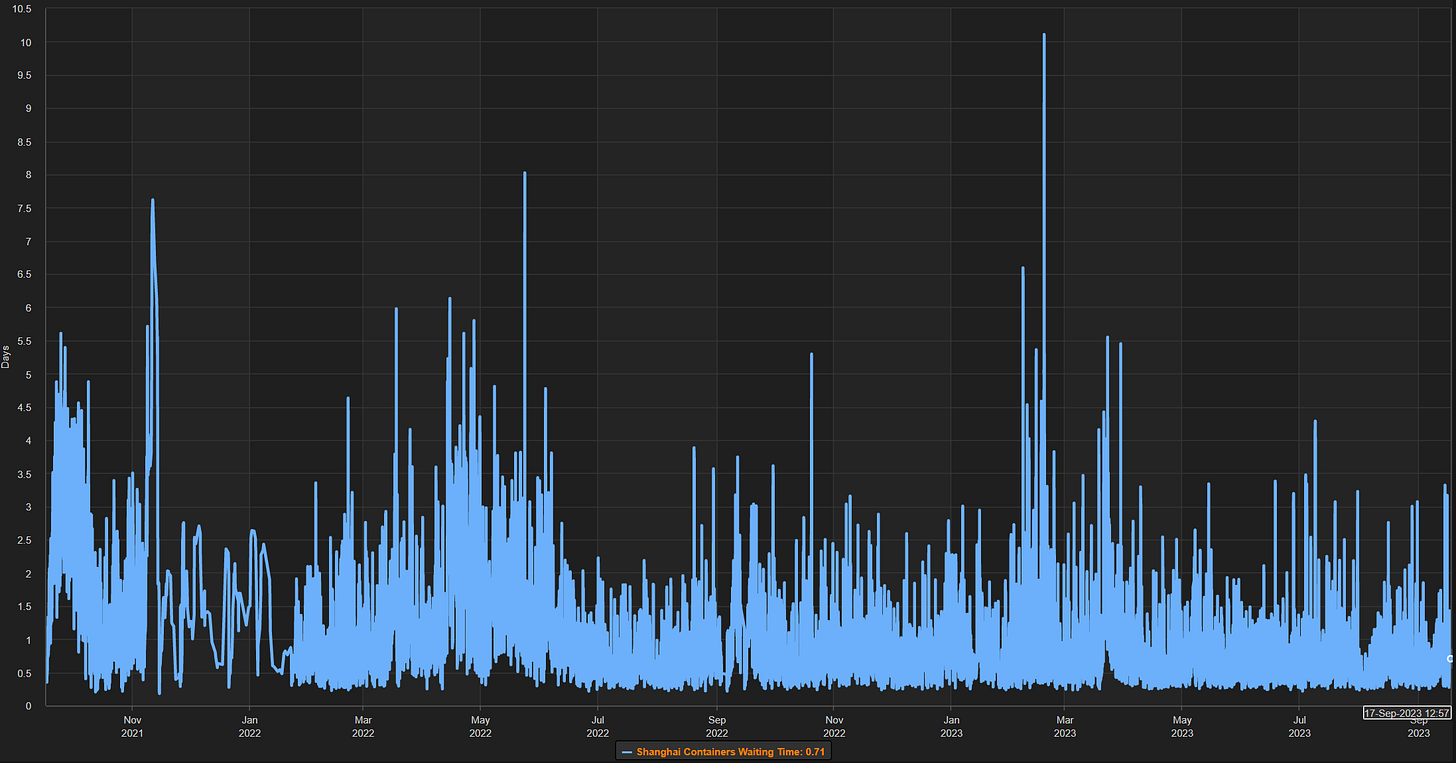Click the Shanghai Containers Waiting Time legend entry

pos(724,751)
